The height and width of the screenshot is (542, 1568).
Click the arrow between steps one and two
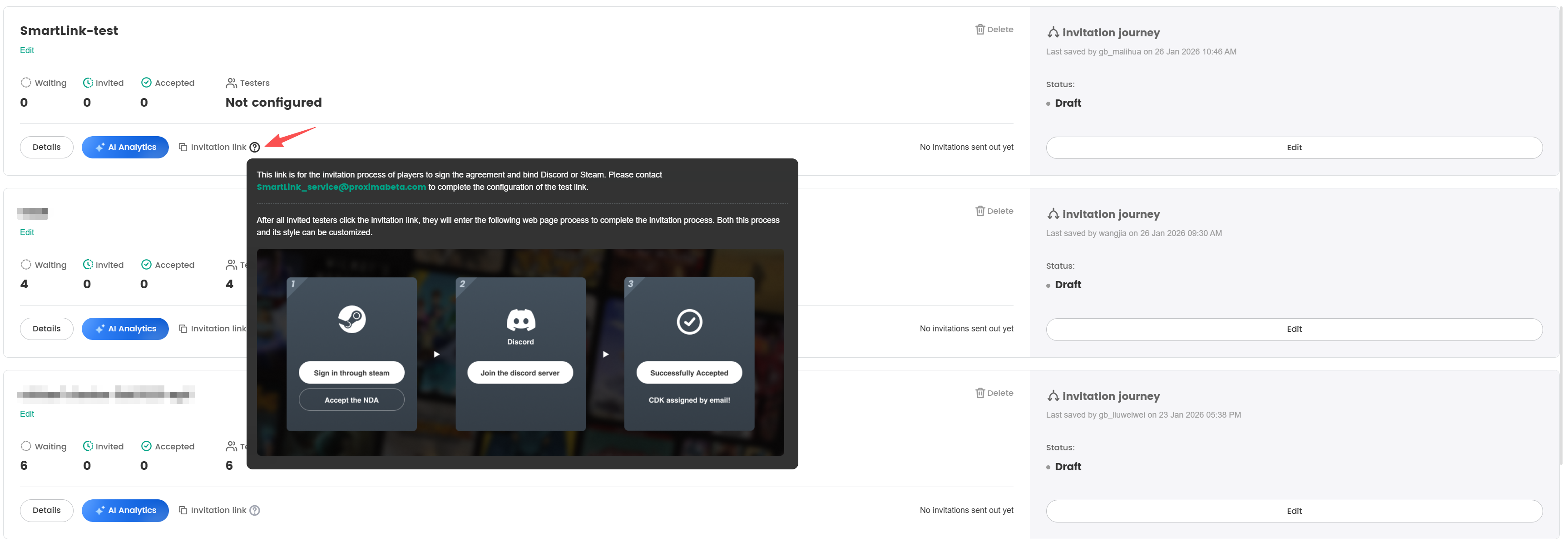pyautogui.click(x=436, y=354)
